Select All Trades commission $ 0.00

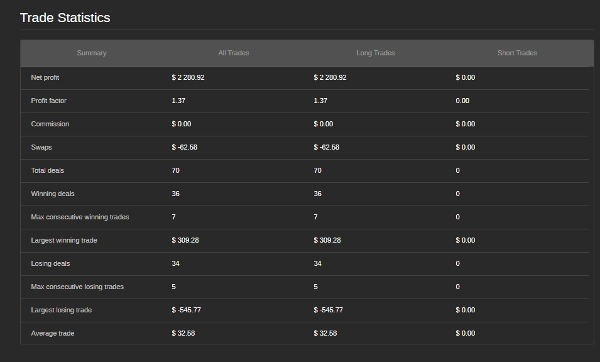pyautogui.click(x=181, y=124)
